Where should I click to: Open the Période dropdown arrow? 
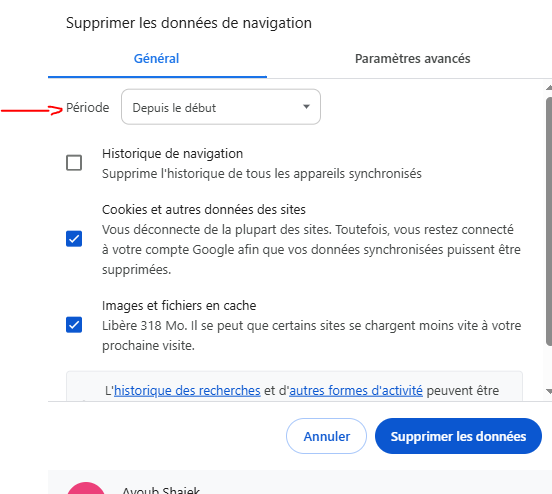[306, 107]
